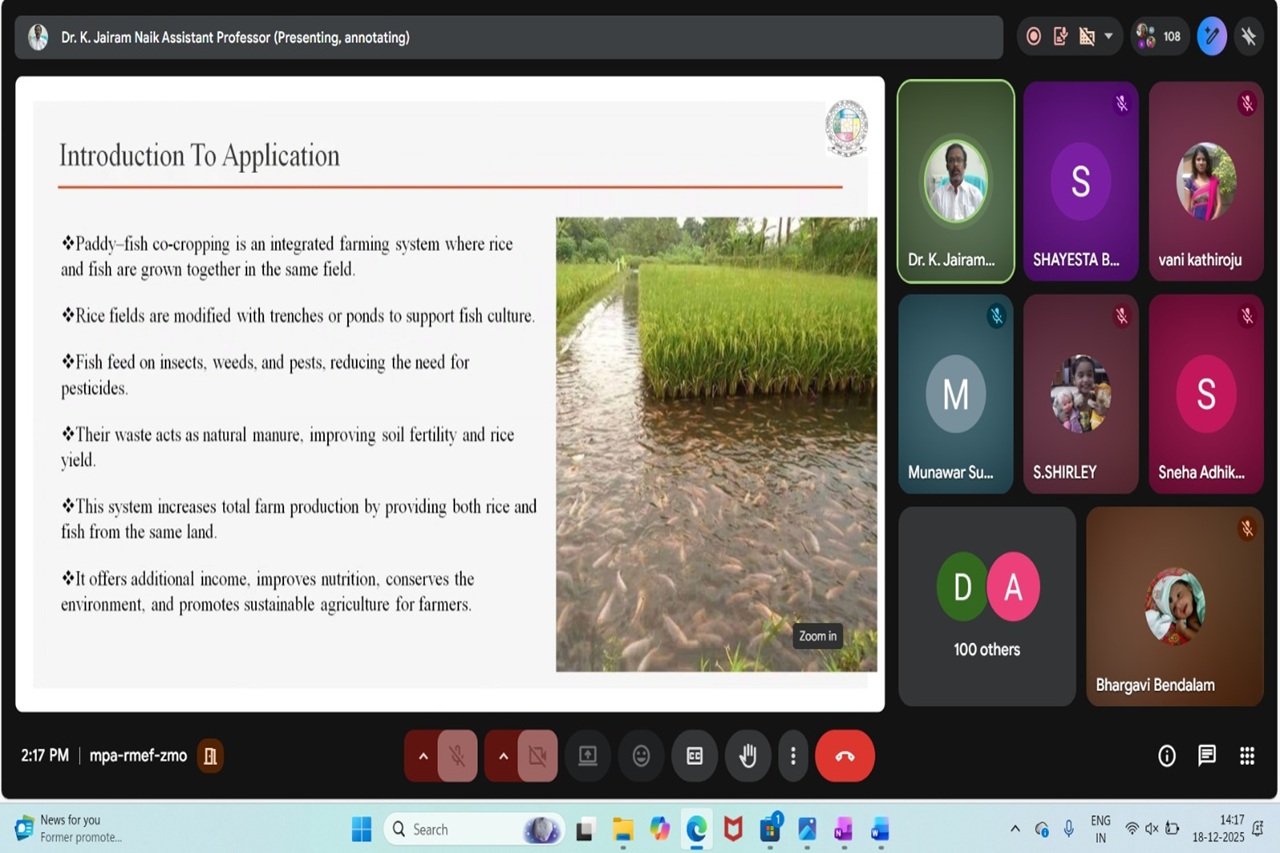1280x853 pixels.
Task: Click the unpin presentation icon
Action: 1248,37
